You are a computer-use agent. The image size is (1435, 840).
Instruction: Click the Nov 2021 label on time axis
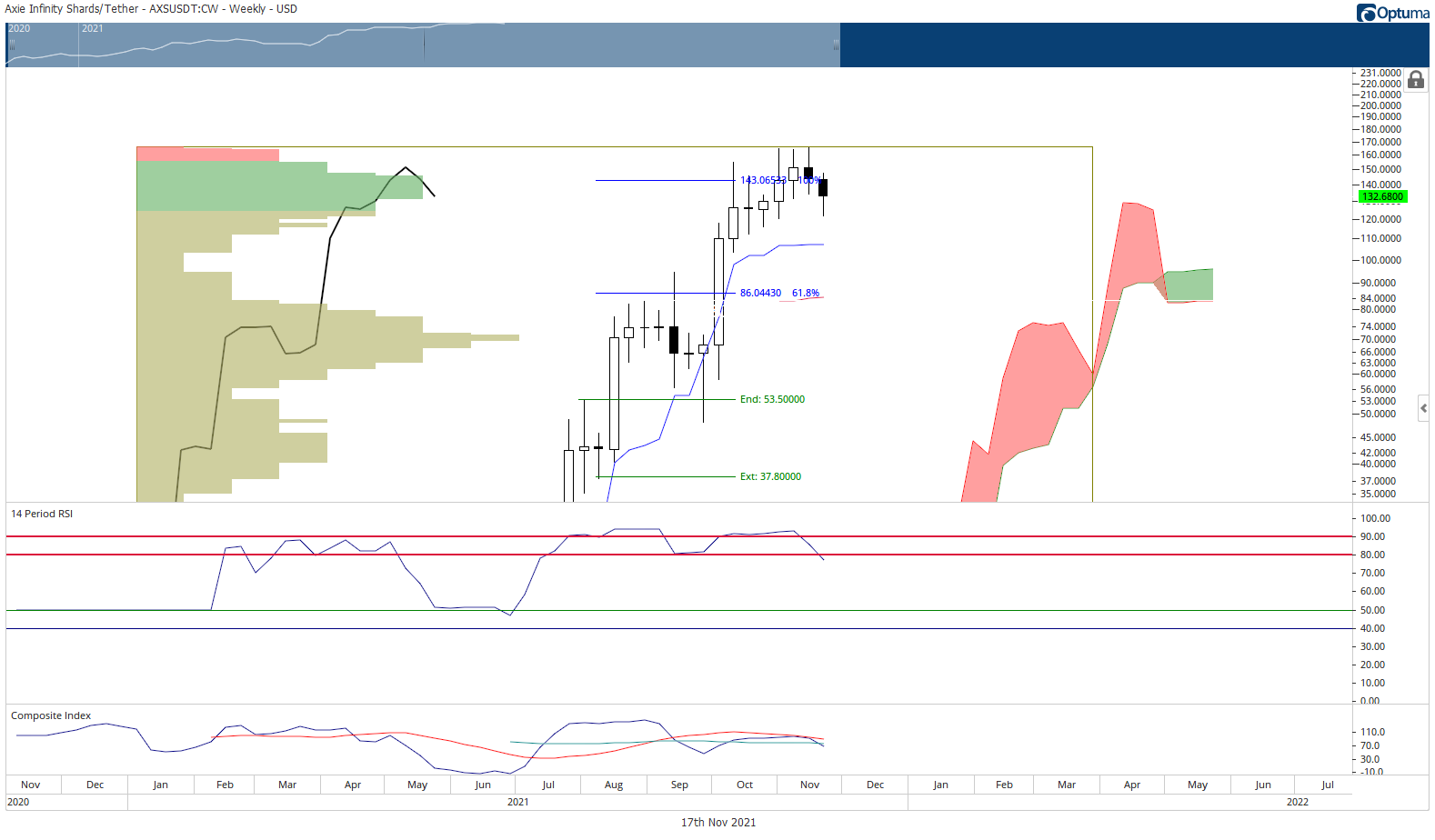point(809,785)
